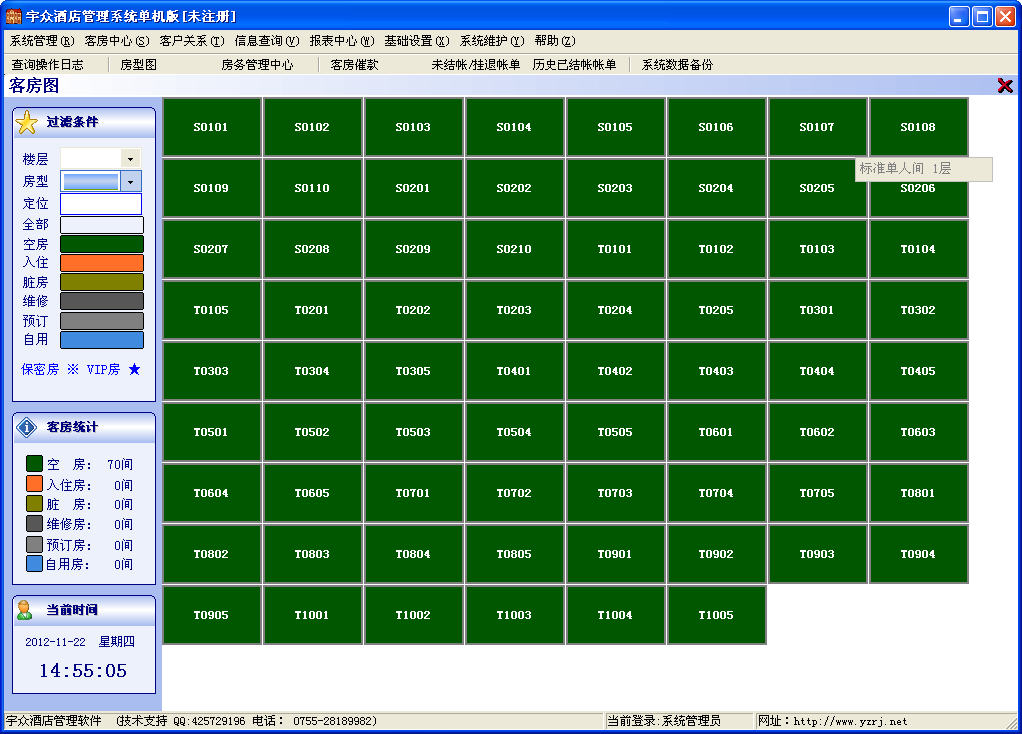Select the blue 自用 filter swatch
Screen dimensions: 1022x734
(101, 340)
